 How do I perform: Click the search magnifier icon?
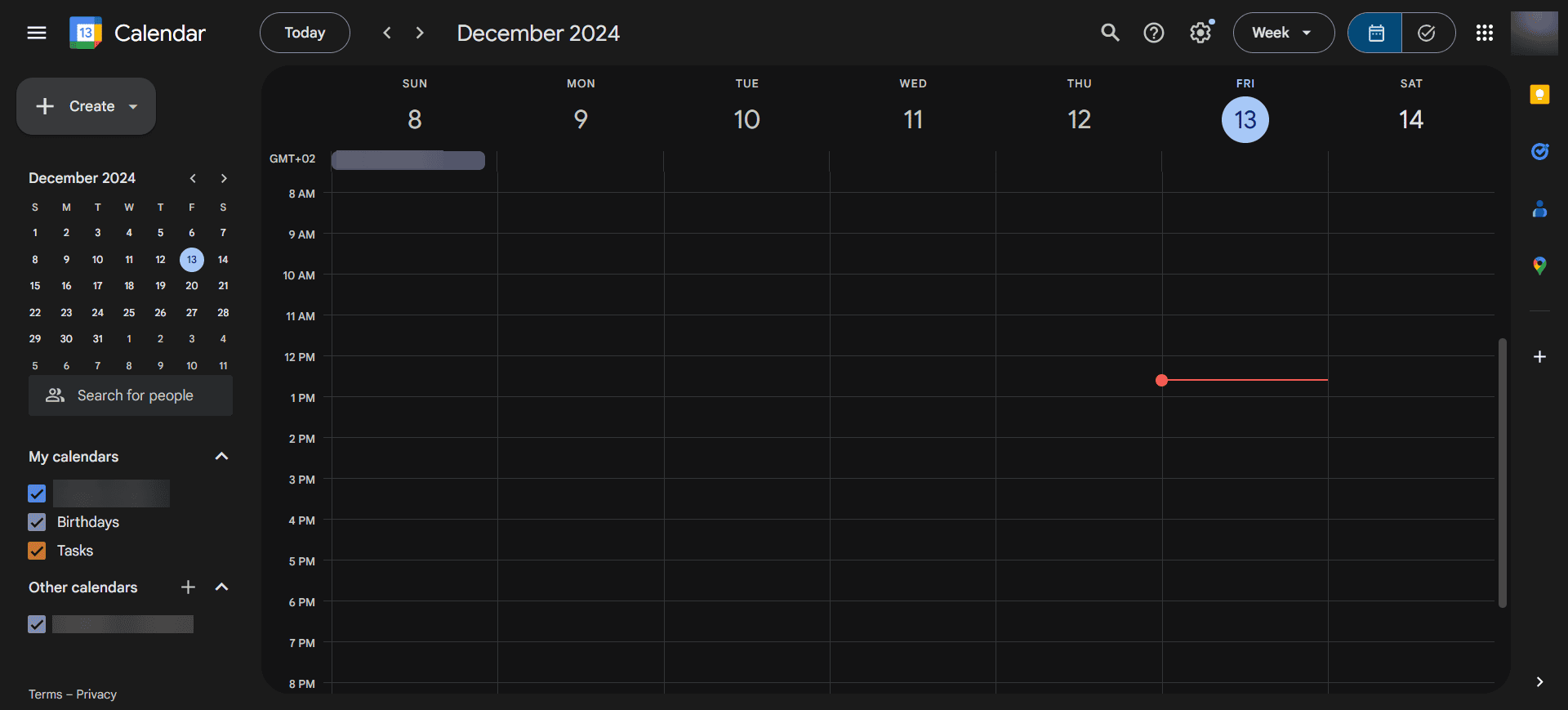(x=1110, y=33)
